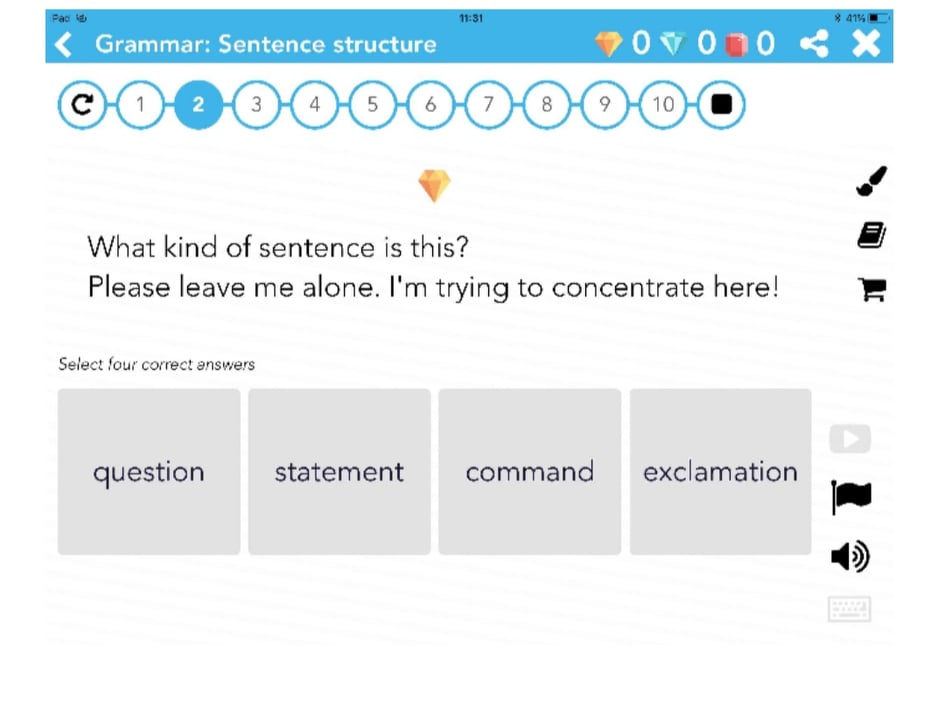Stop the quiz with the square button
This screenshot has width=945, height=703.
click(x=721, y=104)
